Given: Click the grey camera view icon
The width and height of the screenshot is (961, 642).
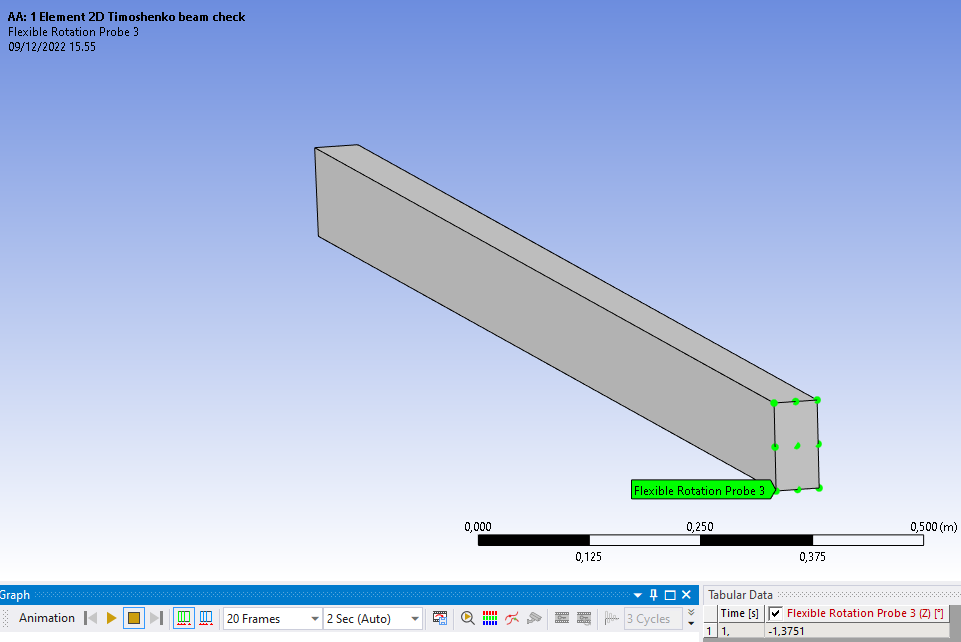Looking at the screenshot, I should pos(534,618).
